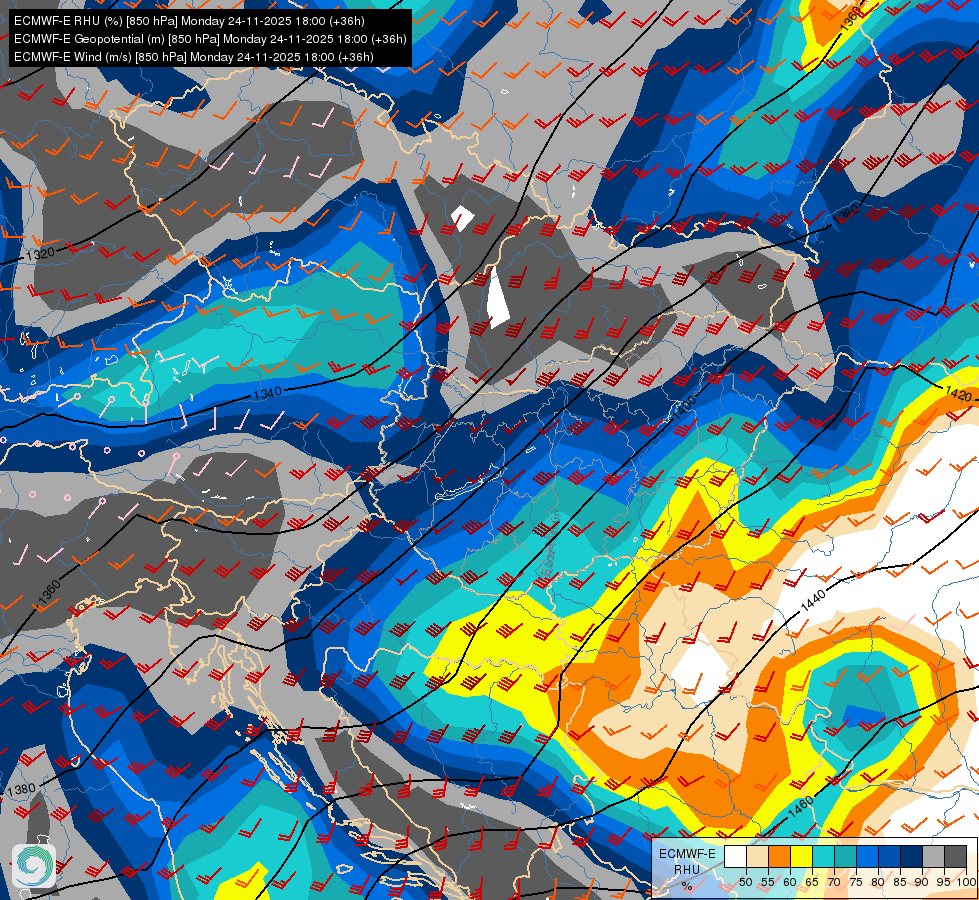Click the legend tick value 90
979x900 pixels.
coord(922,883)
